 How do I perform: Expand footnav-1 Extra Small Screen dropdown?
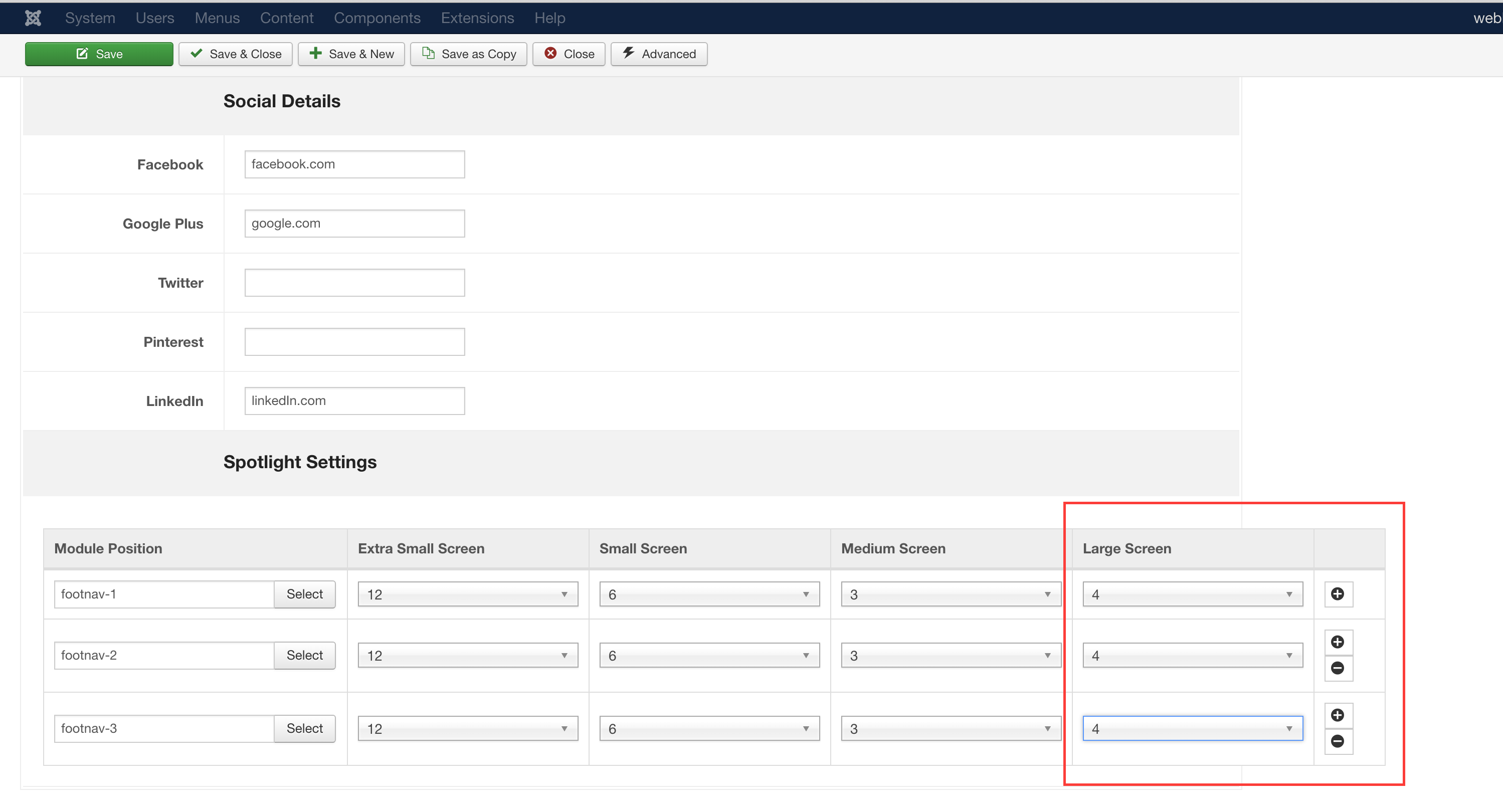coord(467,594)
